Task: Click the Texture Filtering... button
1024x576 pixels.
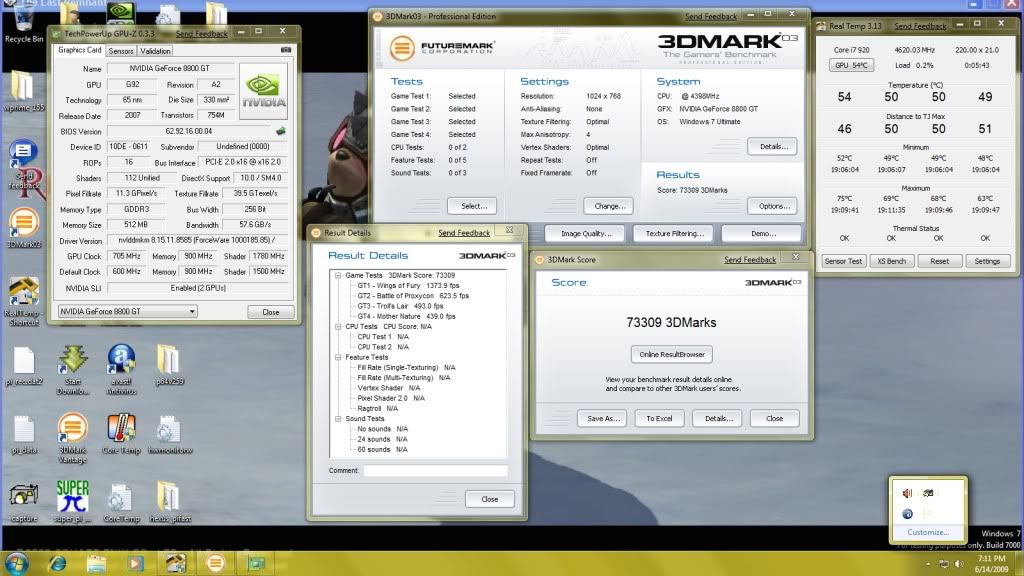Action: pyautogui.click(x=674, y=233)
